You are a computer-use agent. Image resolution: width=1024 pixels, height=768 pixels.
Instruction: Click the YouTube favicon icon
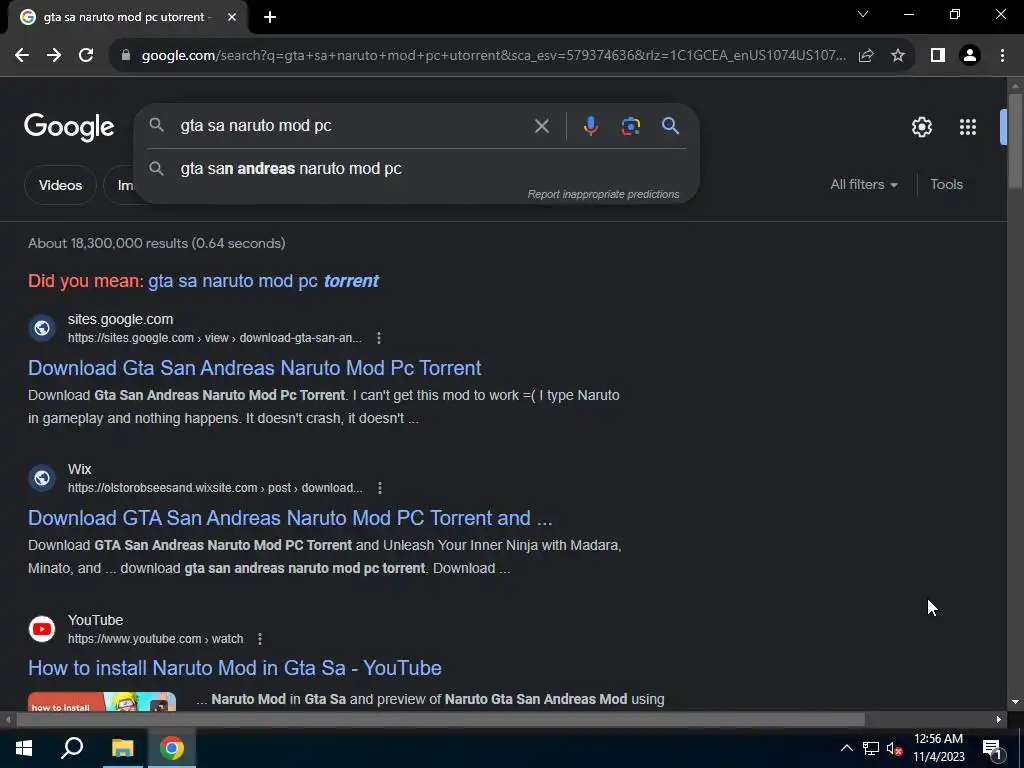(x=42, y=629)
